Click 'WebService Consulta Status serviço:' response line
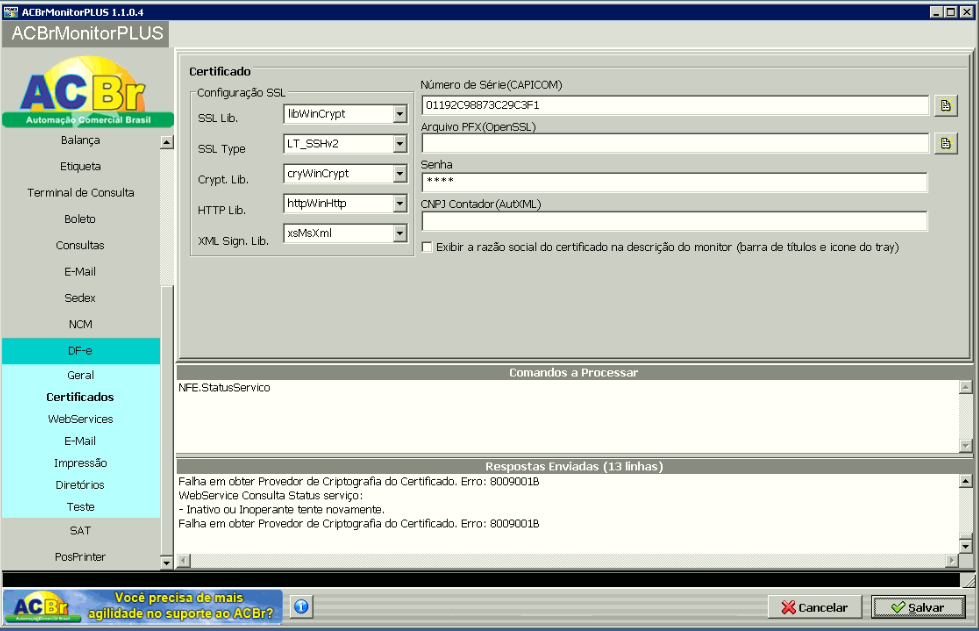This screenshot has width=979, height=631. click(x=270, y=496)
